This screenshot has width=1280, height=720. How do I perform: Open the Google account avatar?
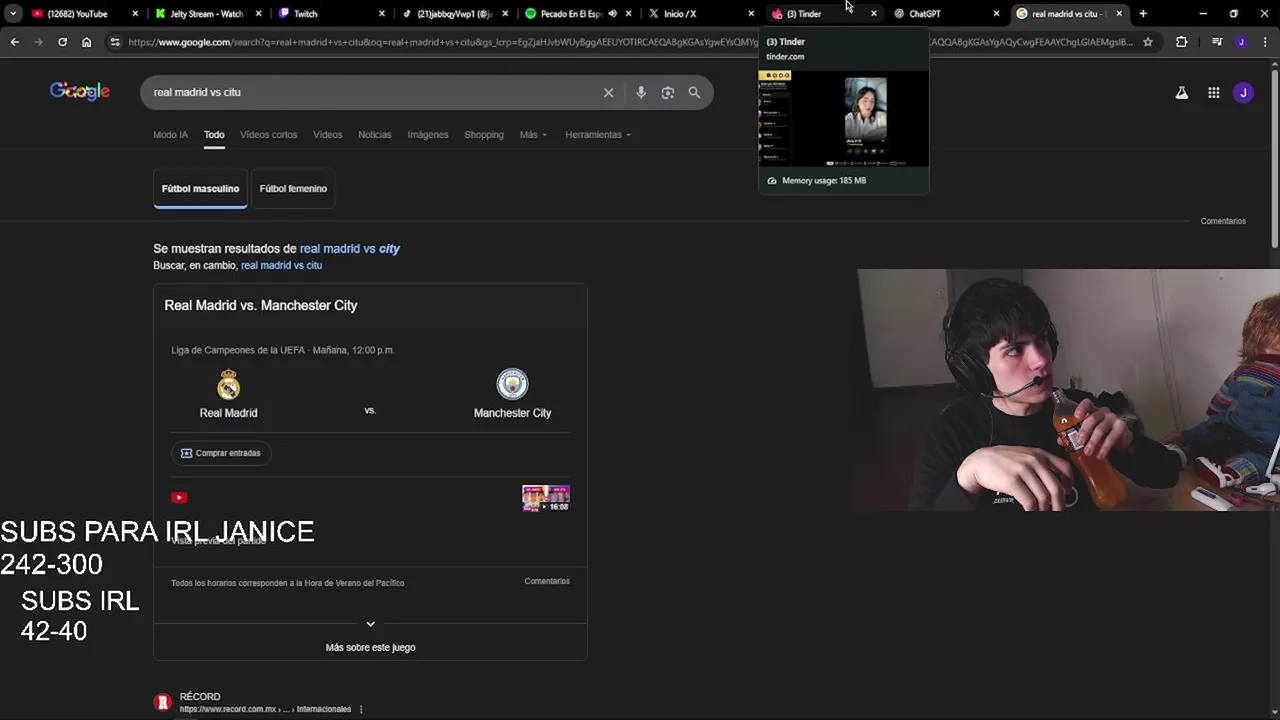[x=1243, y=92]
